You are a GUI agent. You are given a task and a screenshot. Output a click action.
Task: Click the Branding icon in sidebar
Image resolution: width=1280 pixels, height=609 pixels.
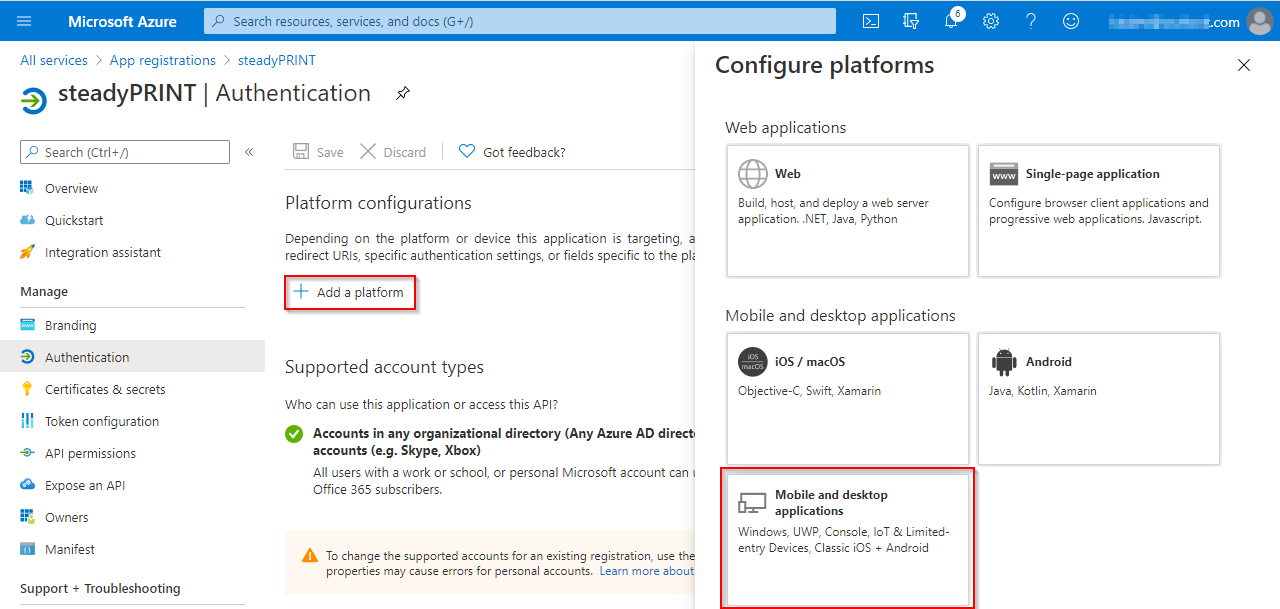27,325
